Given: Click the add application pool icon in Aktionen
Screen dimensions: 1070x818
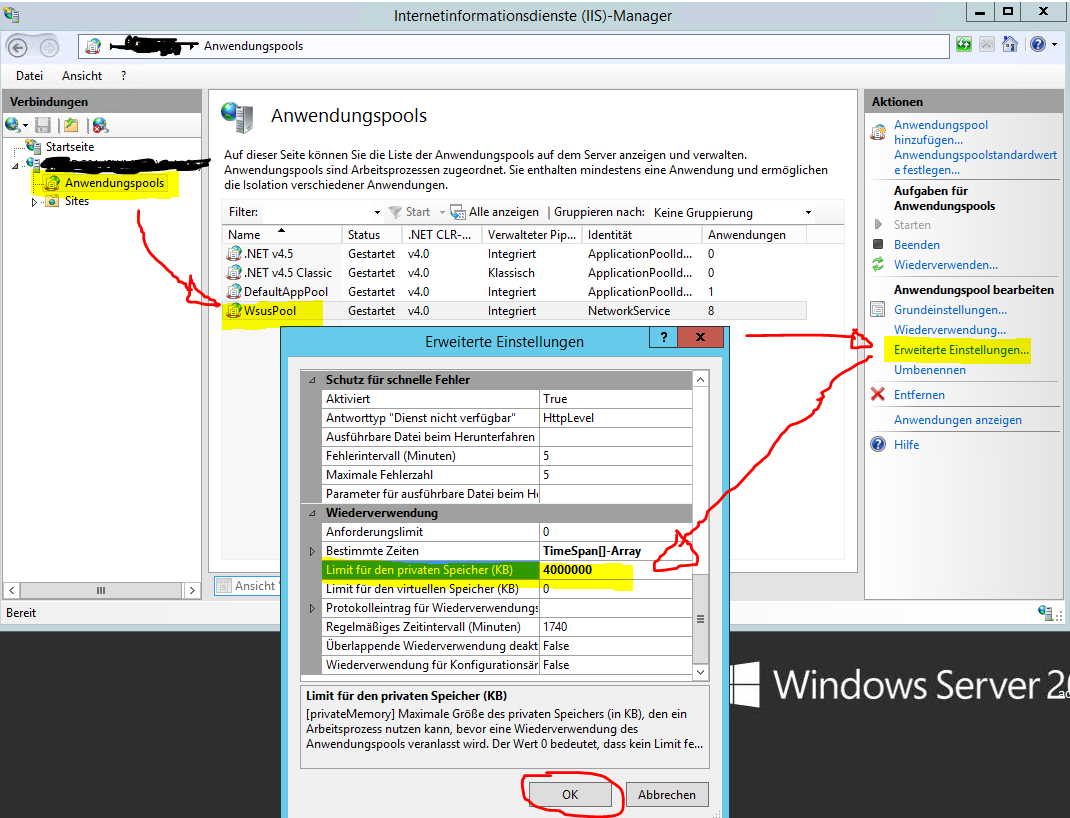Looking at the screenshot, I should (x=878, y=132).
